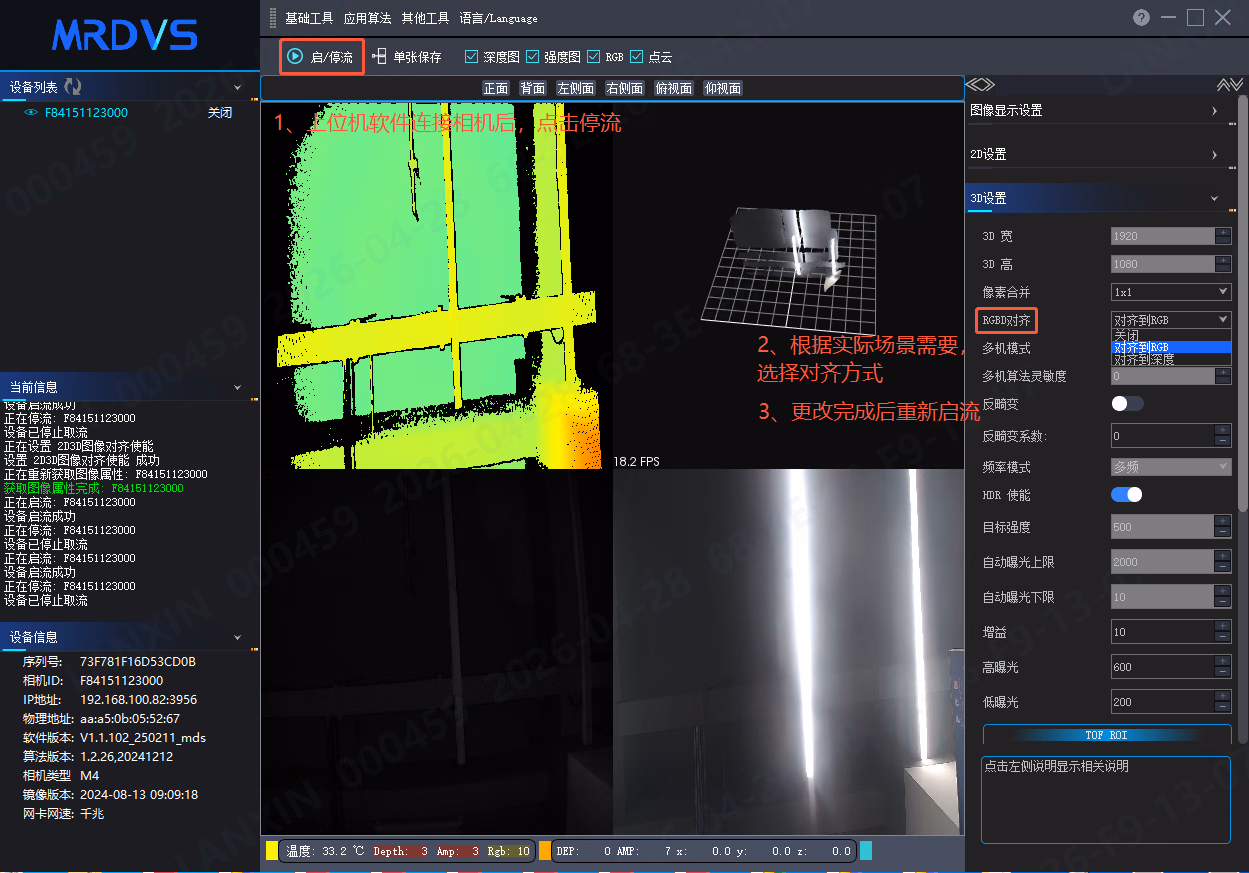The width and height of the screenshot is (1249, 873).
Task: Click the 增益 value field
Action: point(1162,632)
